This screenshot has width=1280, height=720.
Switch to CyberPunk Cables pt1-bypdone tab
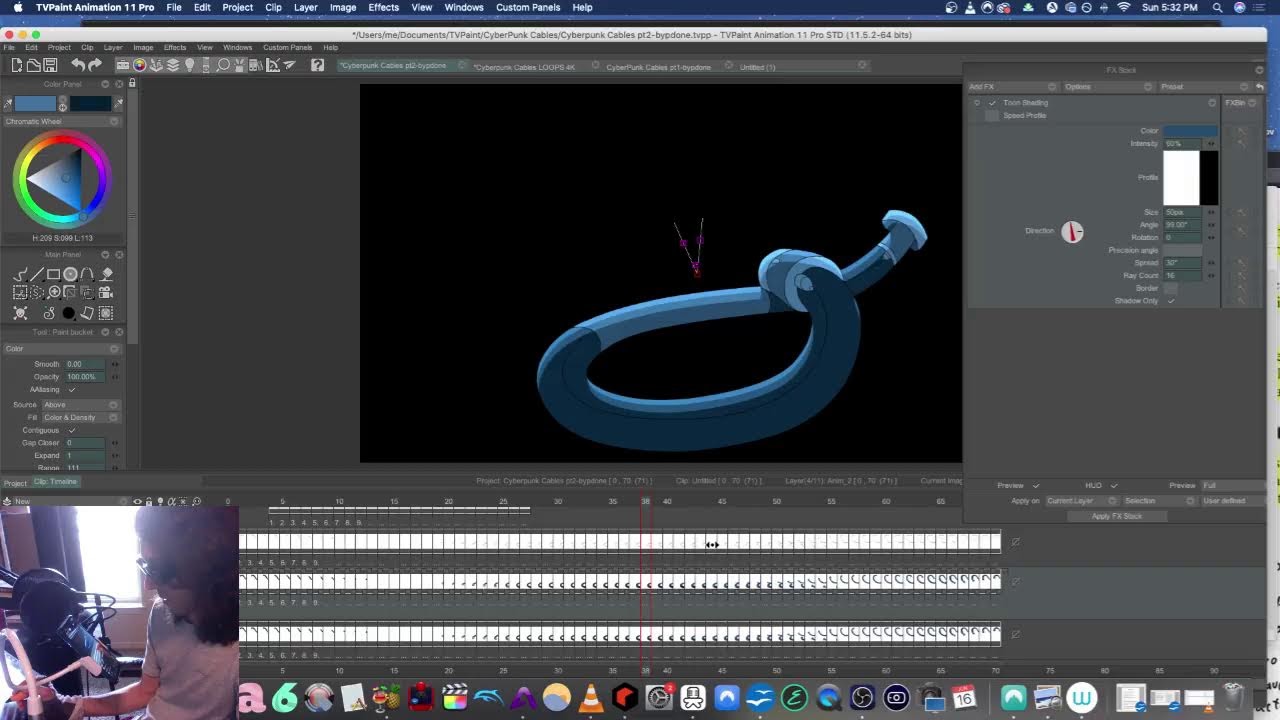click(658, 67)
